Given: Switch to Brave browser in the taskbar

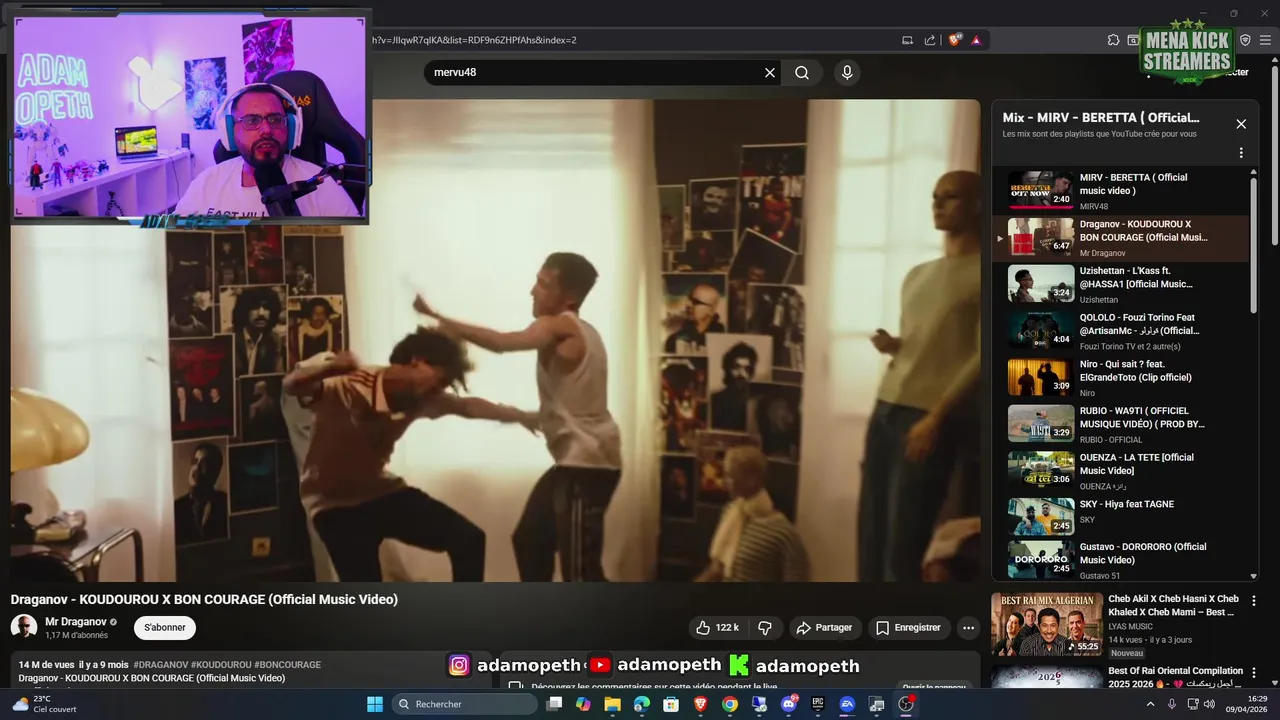Looking at the screenshot, I should (700, 704).
